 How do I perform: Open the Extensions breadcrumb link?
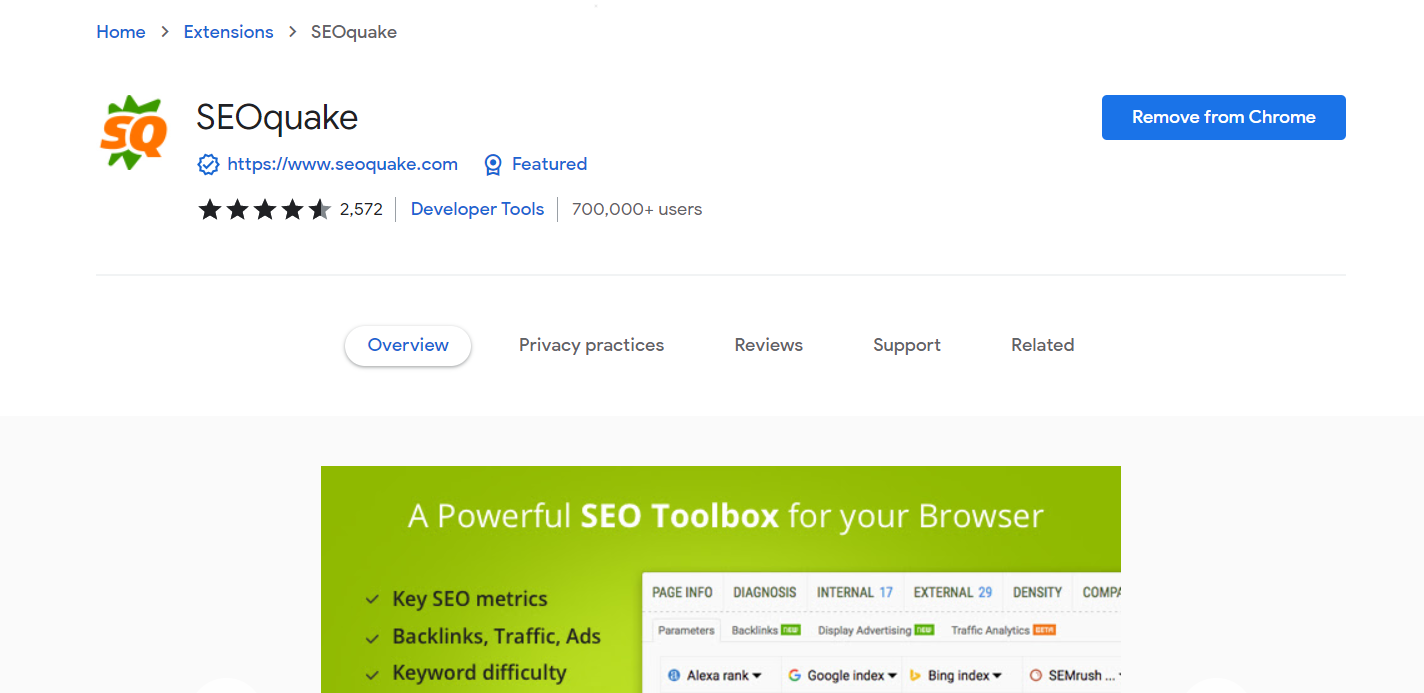tap(228, 32)
